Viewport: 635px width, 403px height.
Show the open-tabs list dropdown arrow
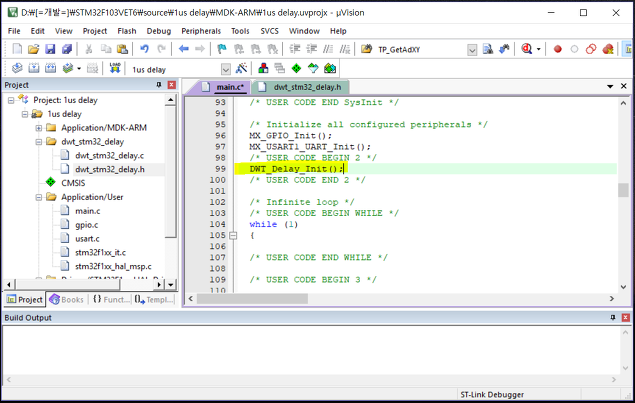[610, 86]
